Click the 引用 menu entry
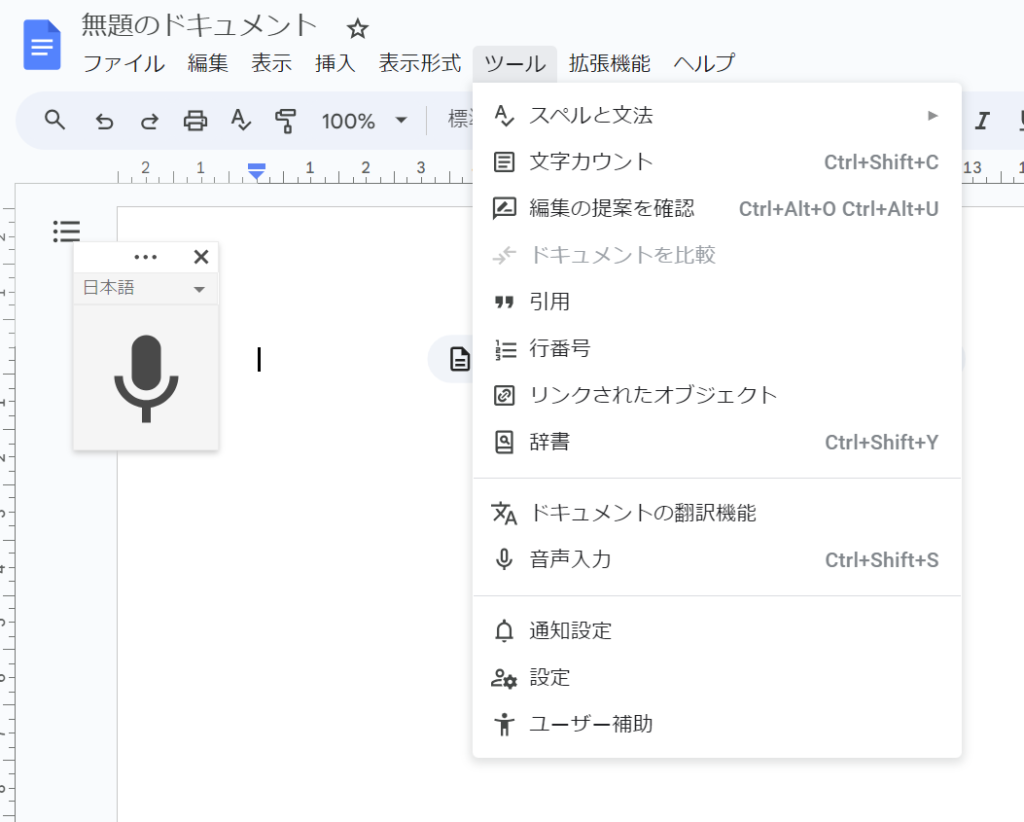Image resolution: width=1024 pixels, height=822 pixels. (x=717, y=302)
